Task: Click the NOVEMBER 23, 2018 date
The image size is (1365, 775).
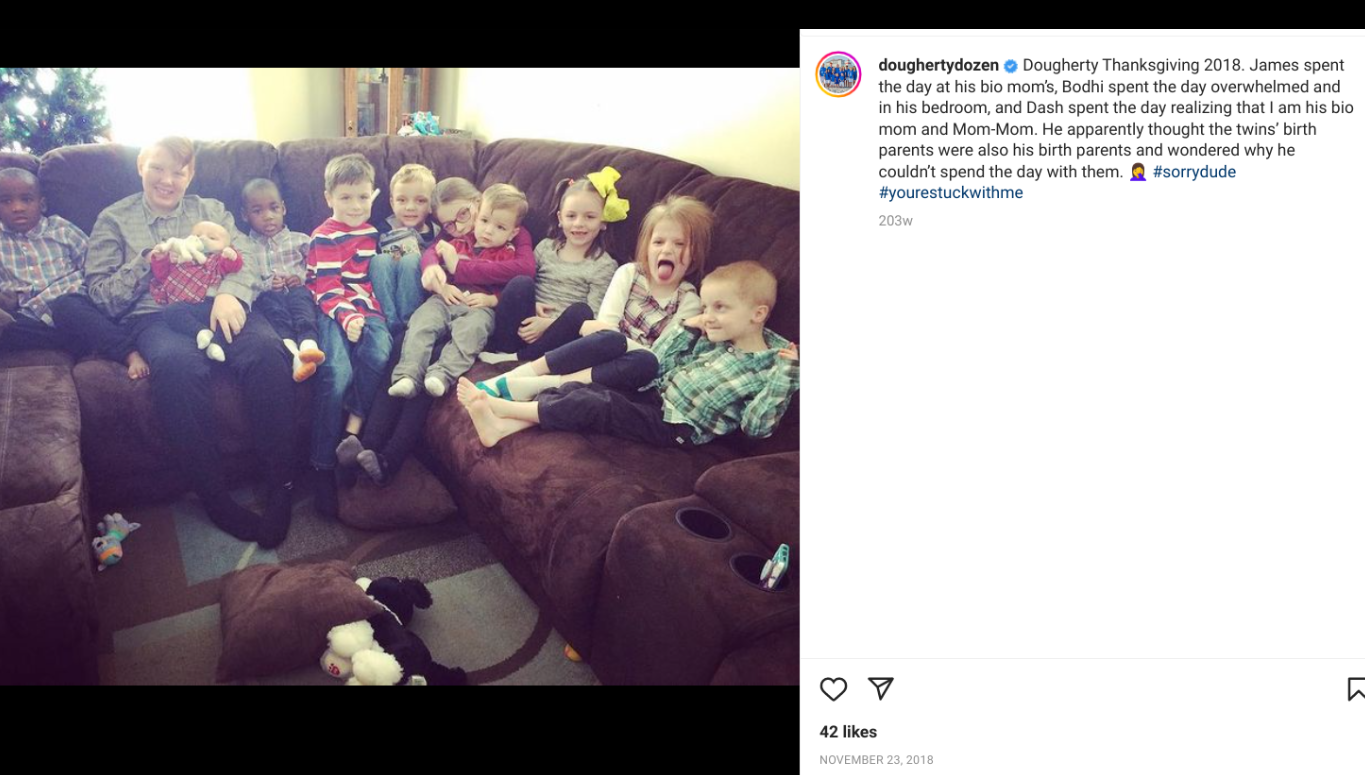Action: [x=876, y=760]
